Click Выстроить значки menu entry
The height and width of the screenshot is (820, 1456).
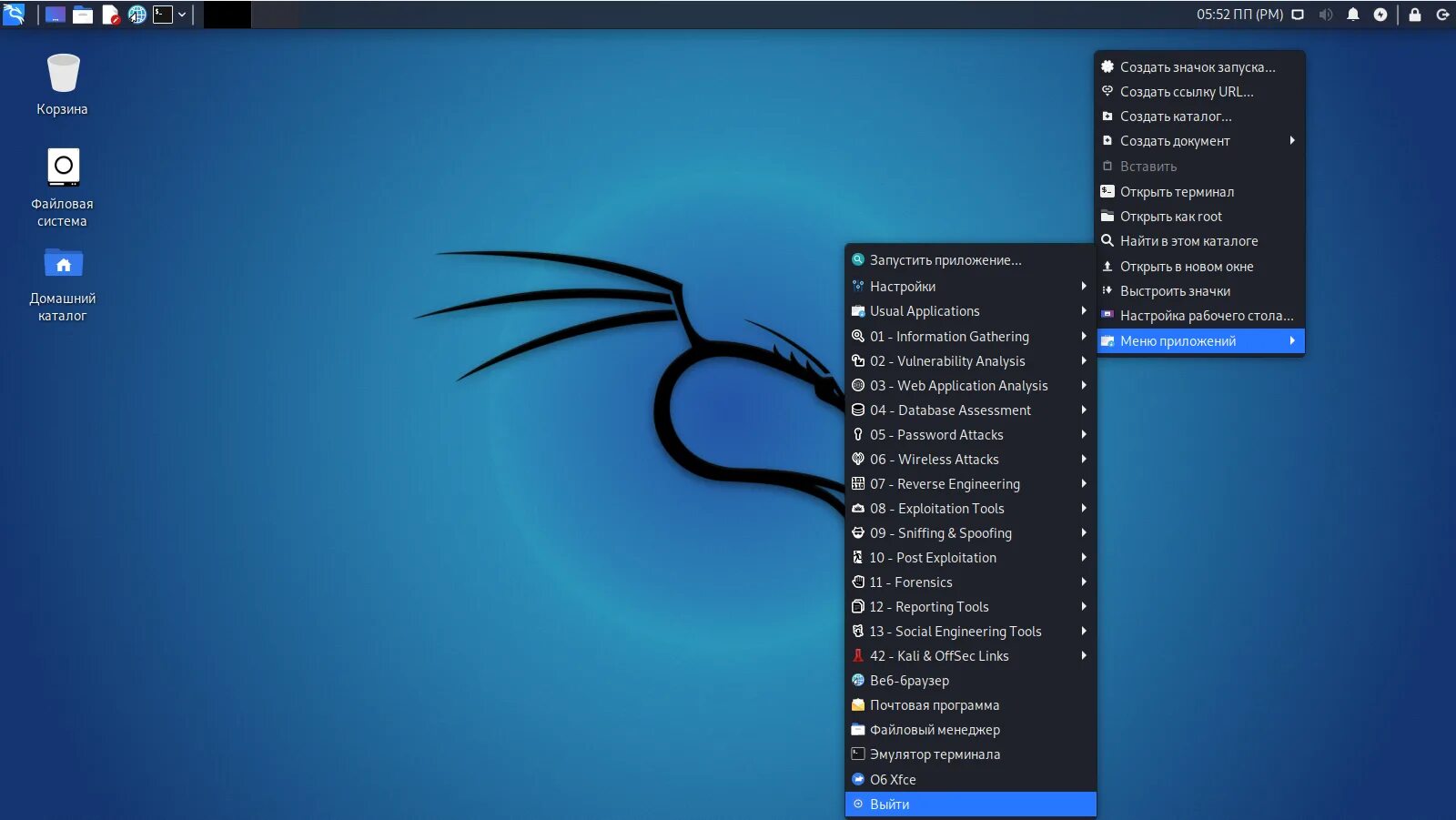(1200, 291)
